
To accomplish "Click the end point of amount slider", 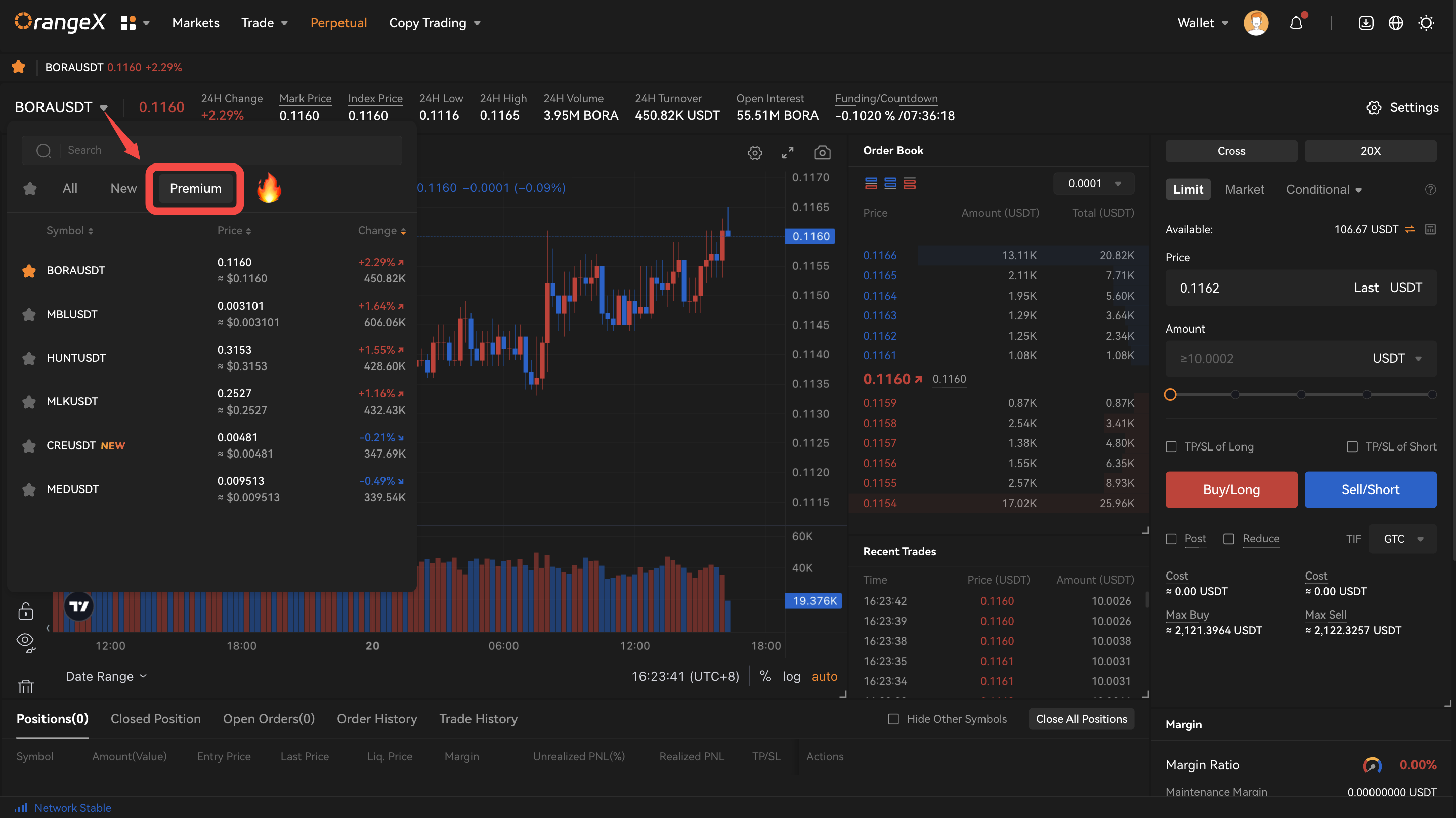I will (1432, 394).
